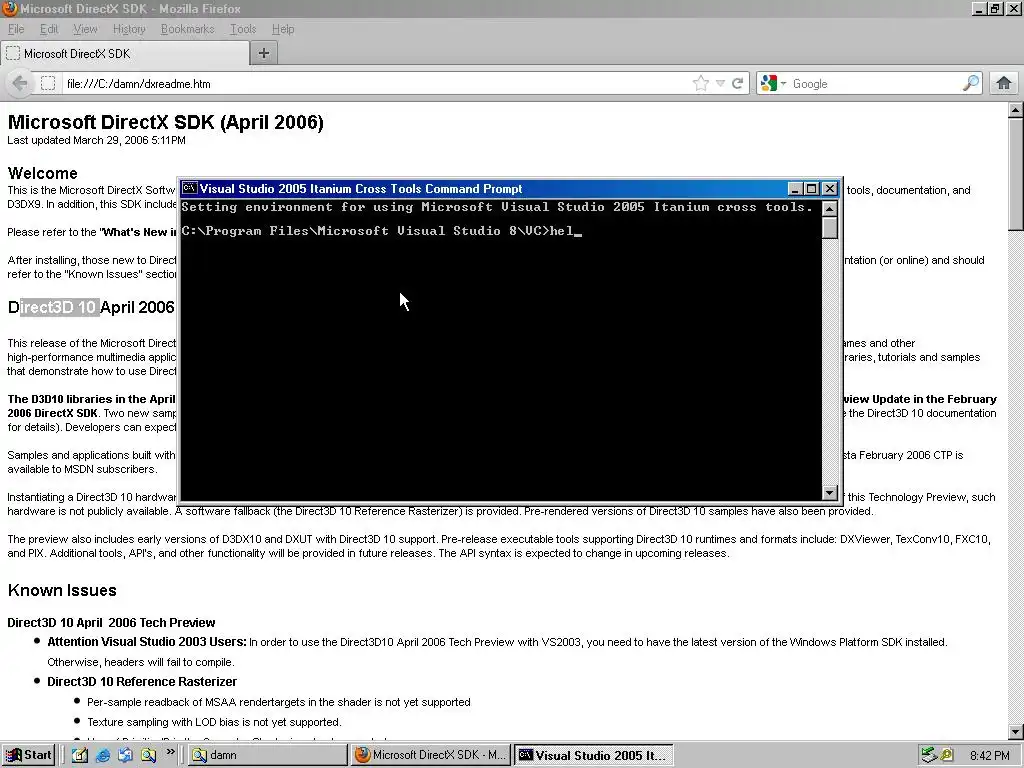Click the network tray icon
The height and width of the screenshot is (768, 1024).
click(x=929, y=756)
